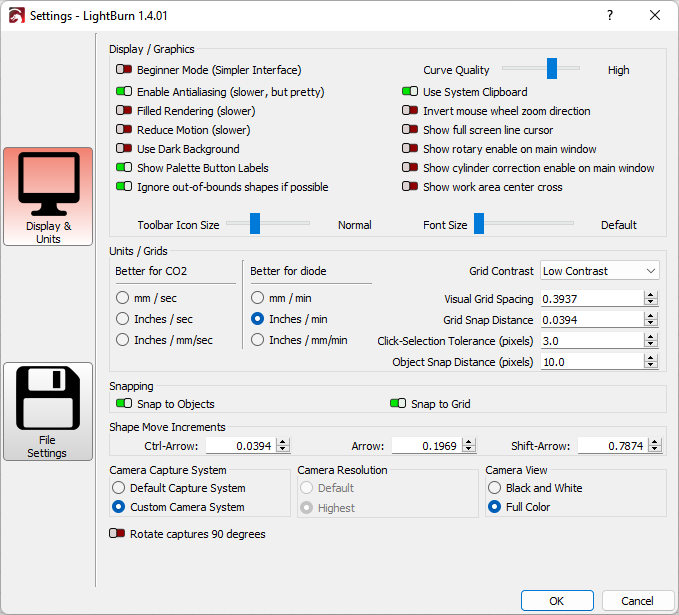
Task: Click the Font Size slider handle
Action: pos(479,223)
